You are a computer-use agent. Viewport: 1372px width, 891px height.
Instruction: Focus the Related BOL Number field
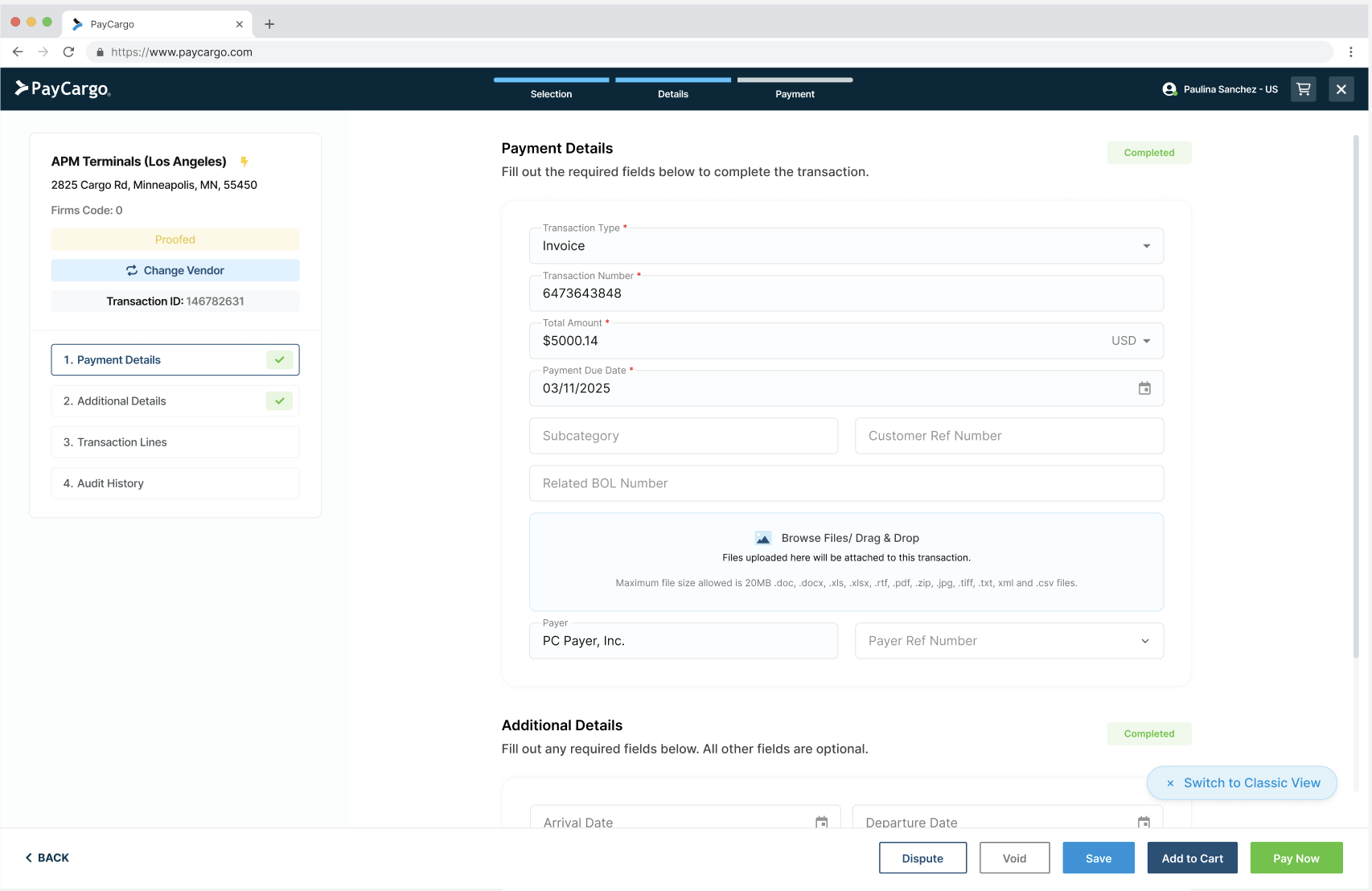pos(846,483)
